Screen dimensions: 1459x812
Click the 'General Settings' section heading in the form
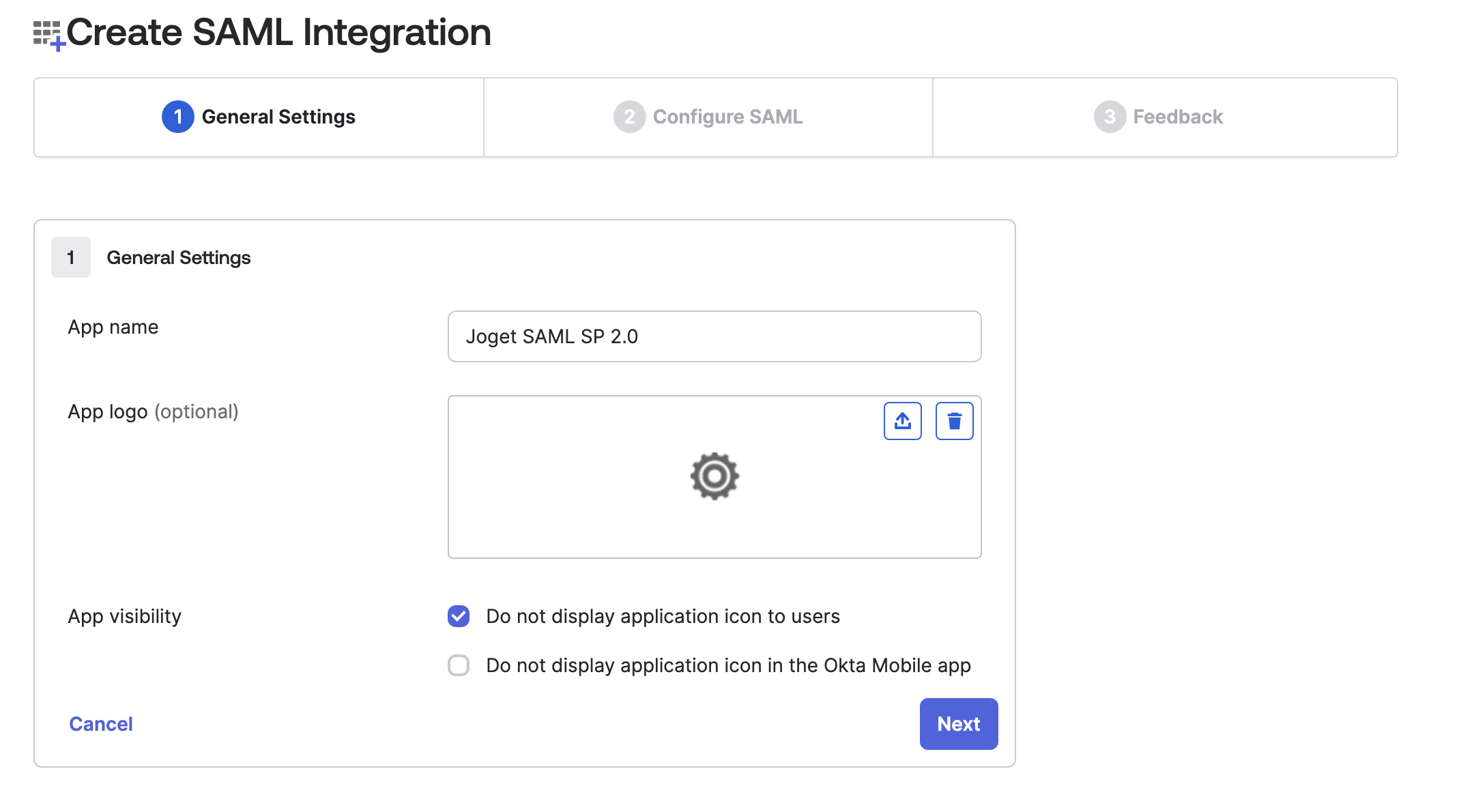pos(179,258)
